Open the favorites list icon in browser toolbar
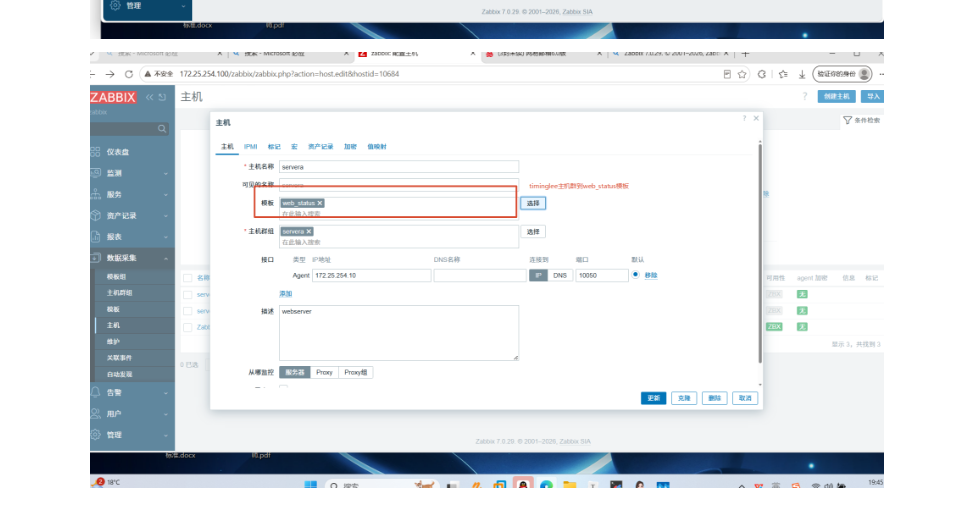955x505 pixels. 783,74
